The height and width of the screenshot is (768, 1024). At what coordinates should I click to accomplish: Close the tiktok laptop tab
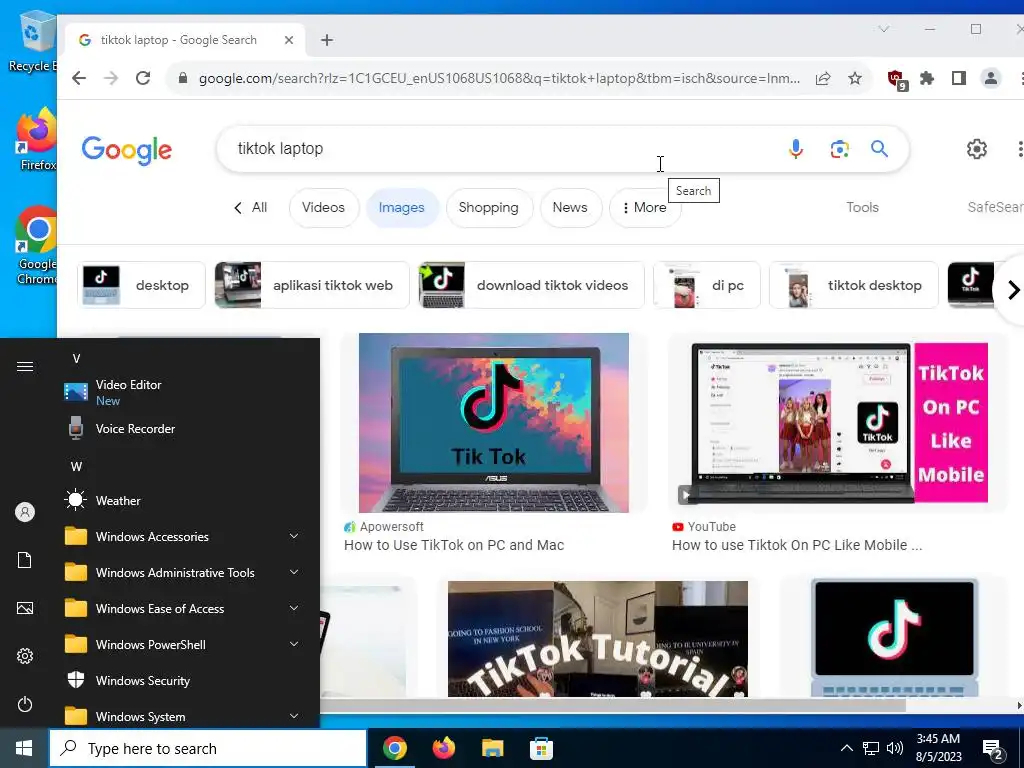289,40
